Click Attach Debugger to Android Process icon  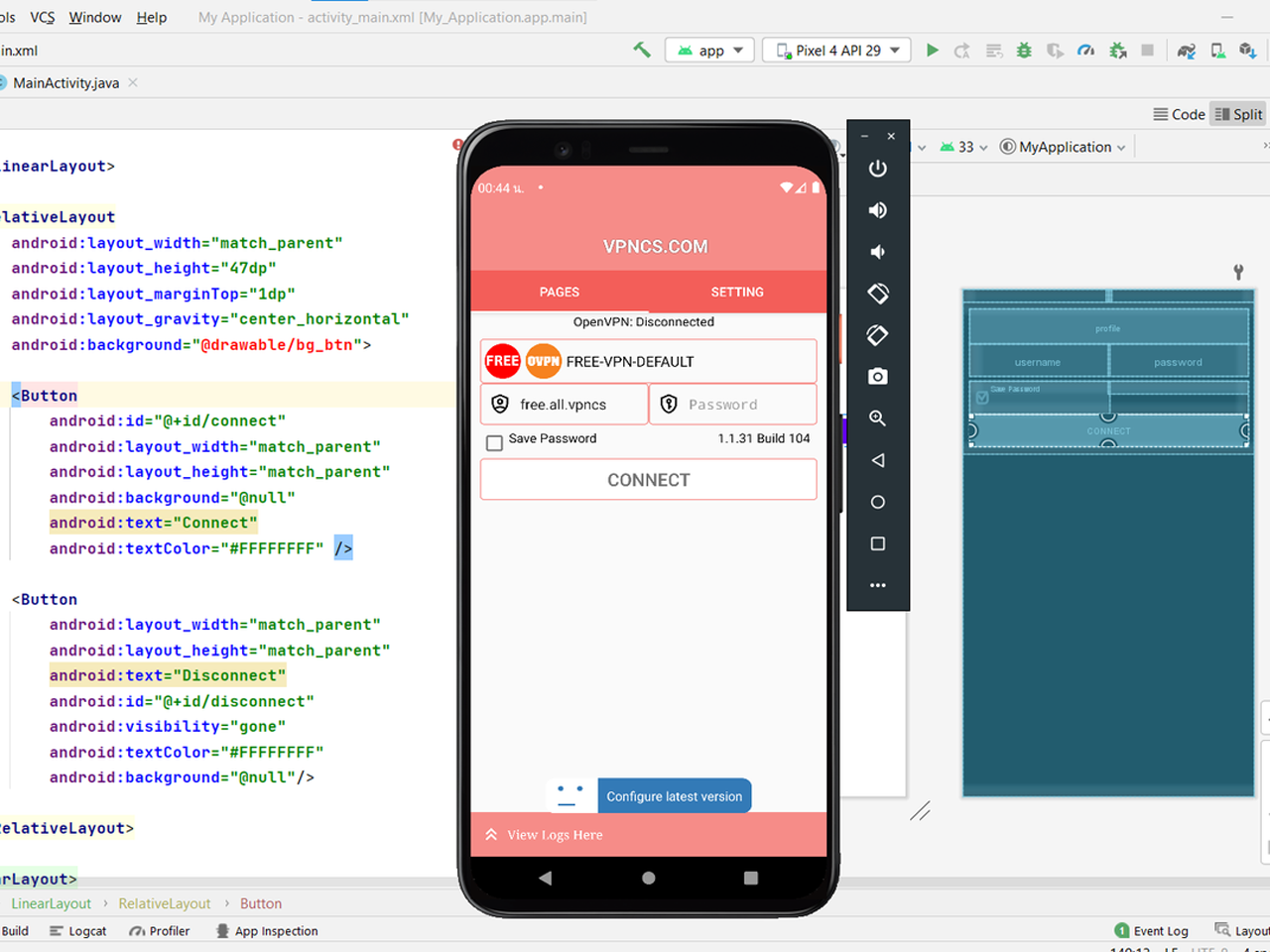coord(1117,51)
